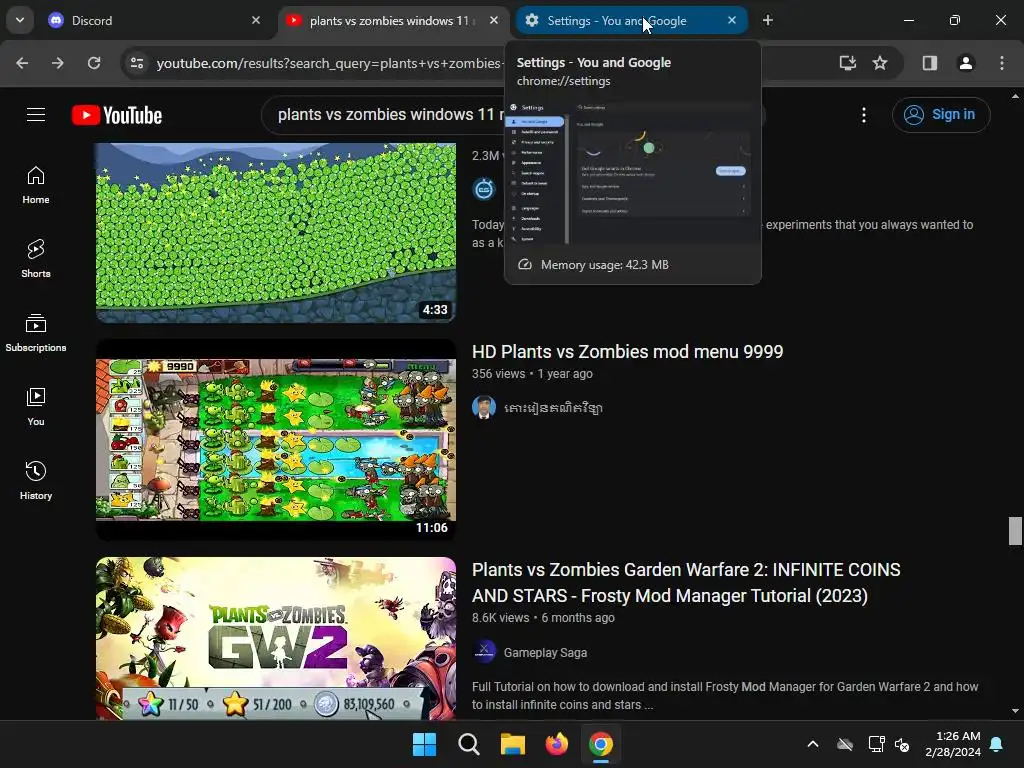View site information icon in address bar
This screenshot has width=1024, height=768.
click(x=137, y=63)
